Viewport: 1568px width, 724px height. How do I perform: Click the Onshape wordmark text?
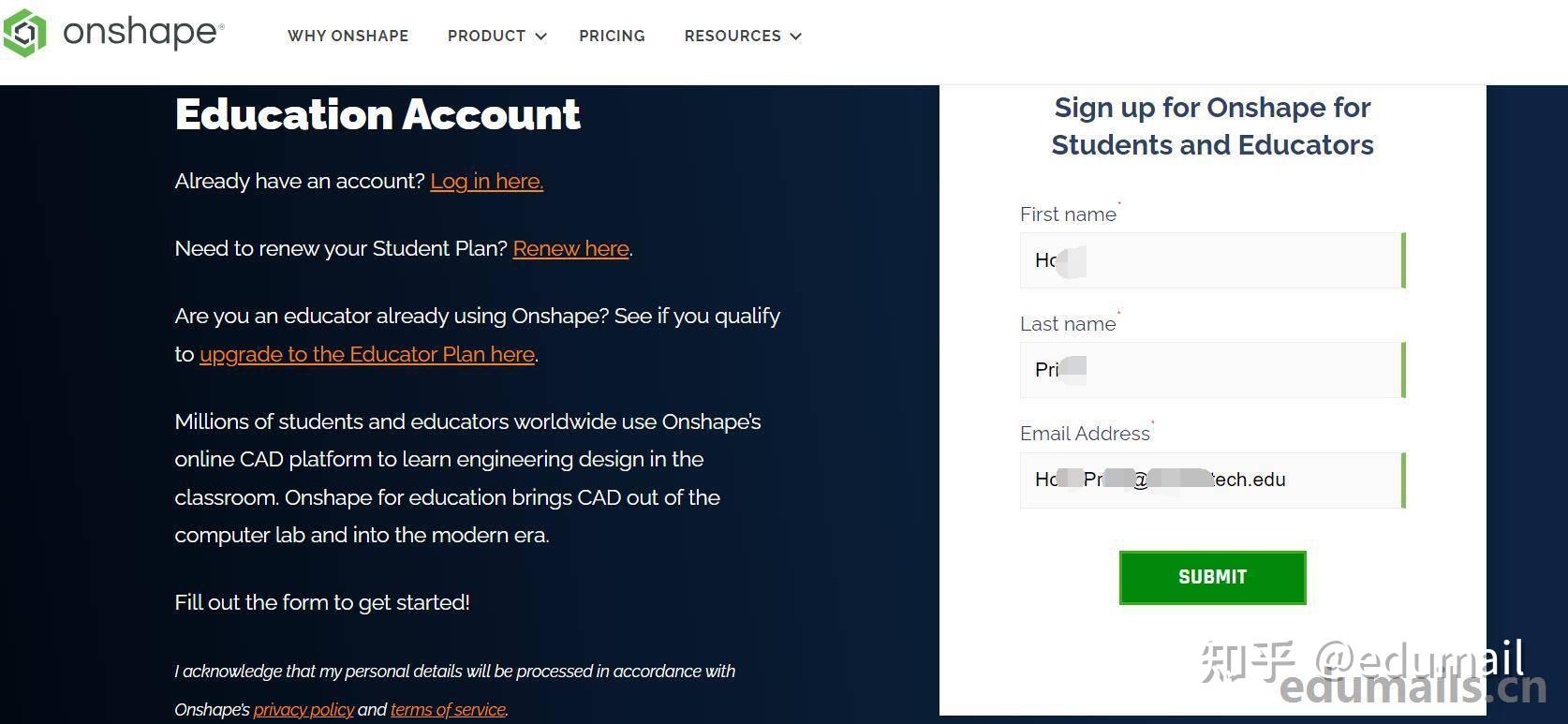pos(142,33)
